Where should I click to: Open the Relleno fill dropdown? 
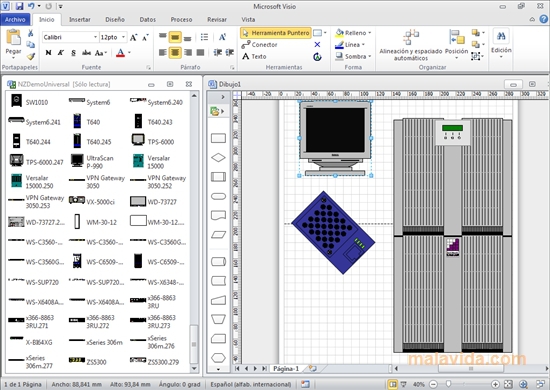pos(353,33)
